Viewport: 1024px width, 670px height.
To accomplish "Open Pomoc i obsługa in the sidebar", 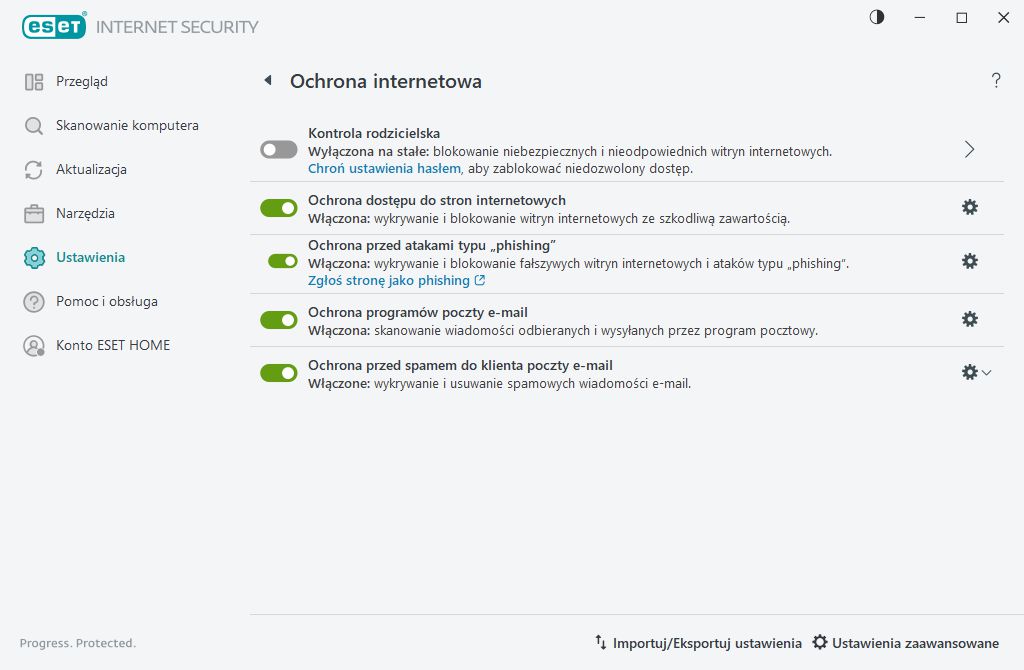I will (x=106, y=302).
